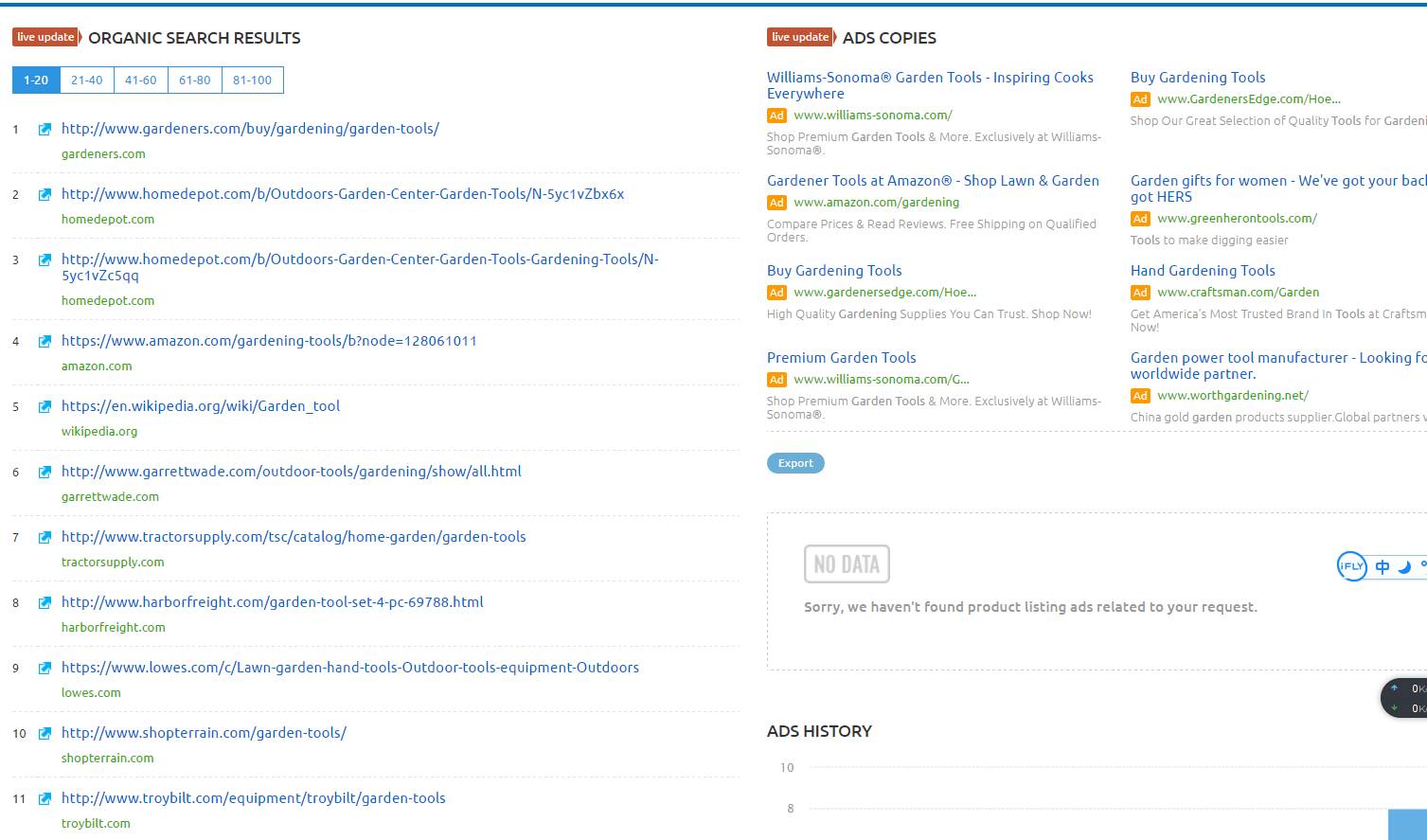The height and width of the screenshot is (840, 1427).
Task: Click amazon.com domain under result 4
Action: pos(97,366)
